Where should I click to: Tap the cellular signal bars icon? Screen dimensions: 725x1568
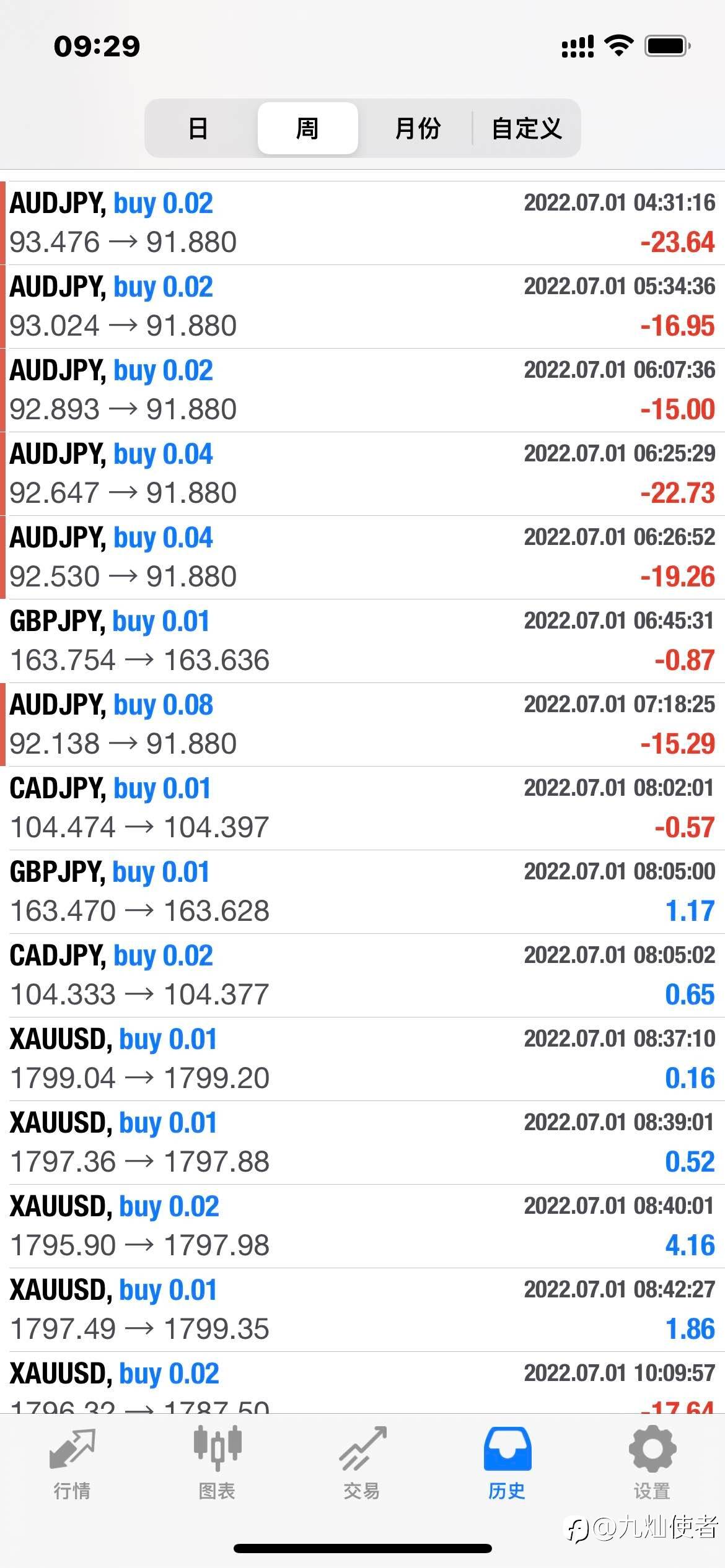[x=577, y=46]
